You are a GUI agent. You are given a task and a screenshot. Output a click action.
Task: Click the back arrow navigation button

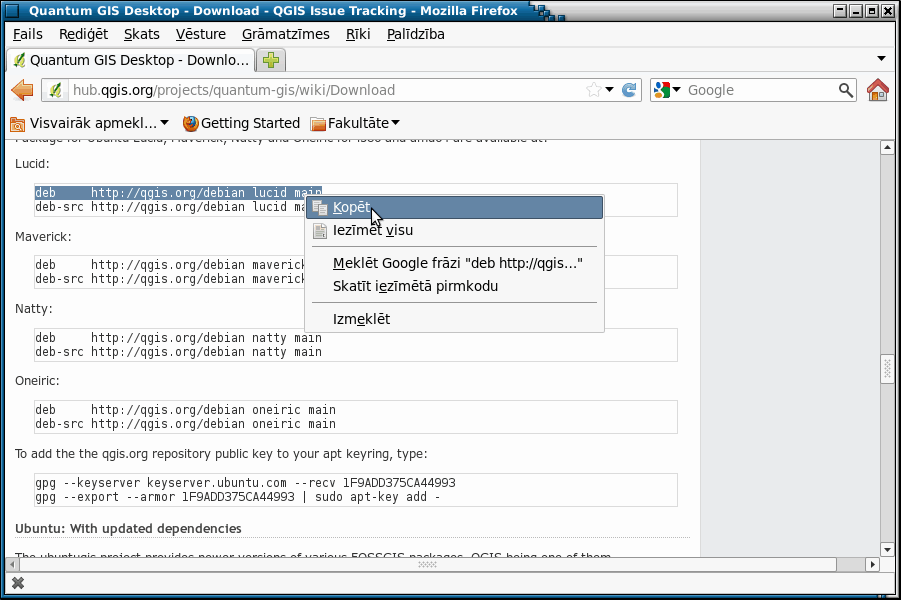pos(22,90)
